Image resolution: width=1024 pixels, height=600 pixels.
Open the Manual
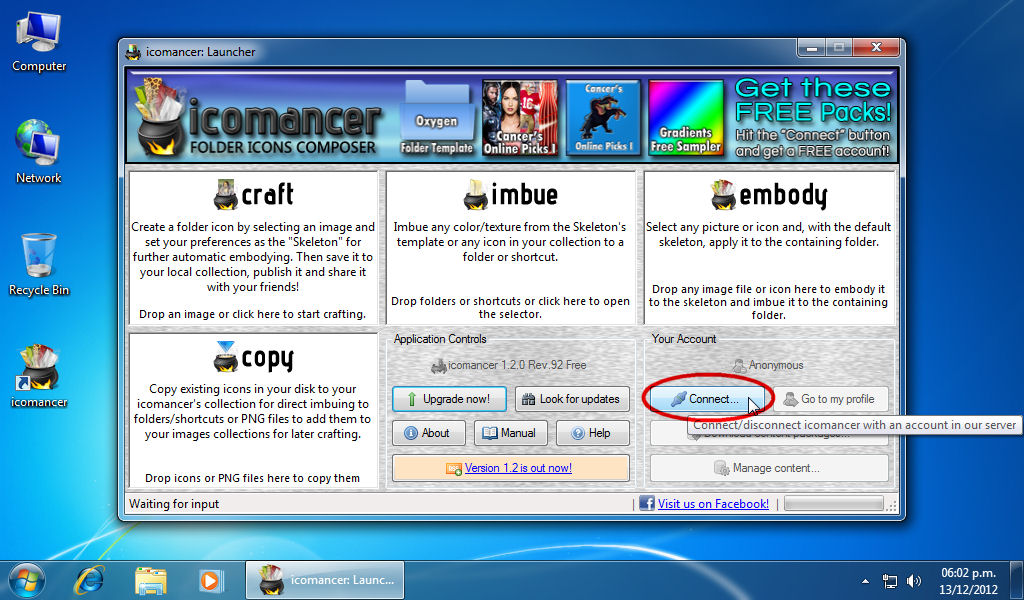coord(511,433)
